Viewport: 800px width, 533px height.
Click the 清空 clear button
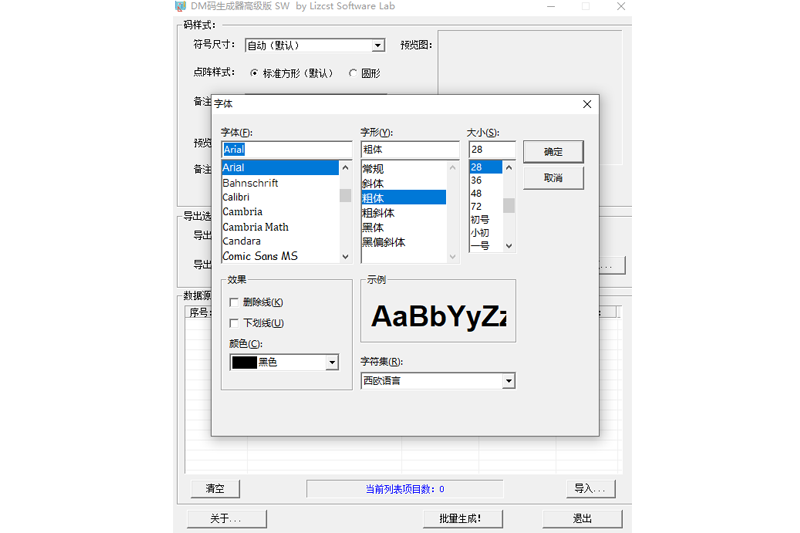[x=215, y=489]
